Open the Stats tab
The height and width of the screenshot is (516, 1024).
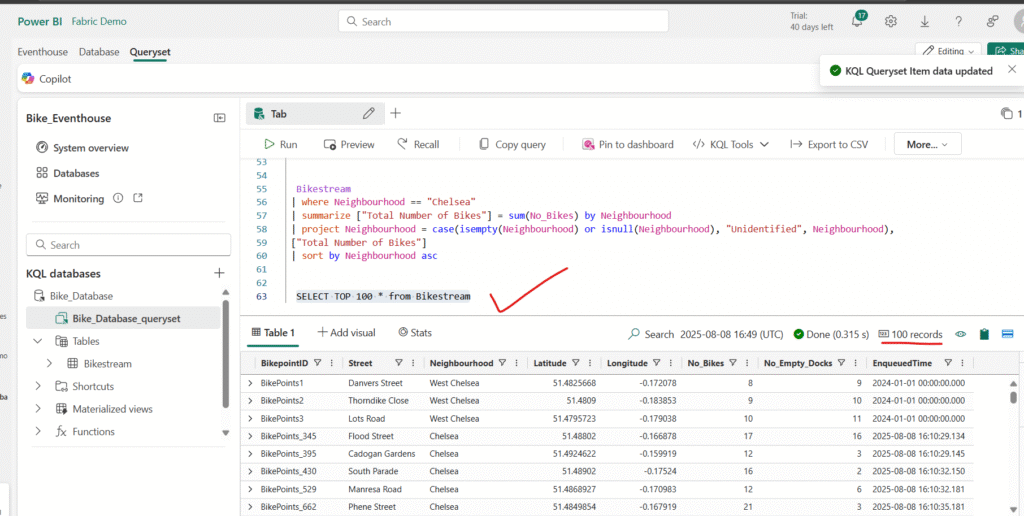point(415,333)
